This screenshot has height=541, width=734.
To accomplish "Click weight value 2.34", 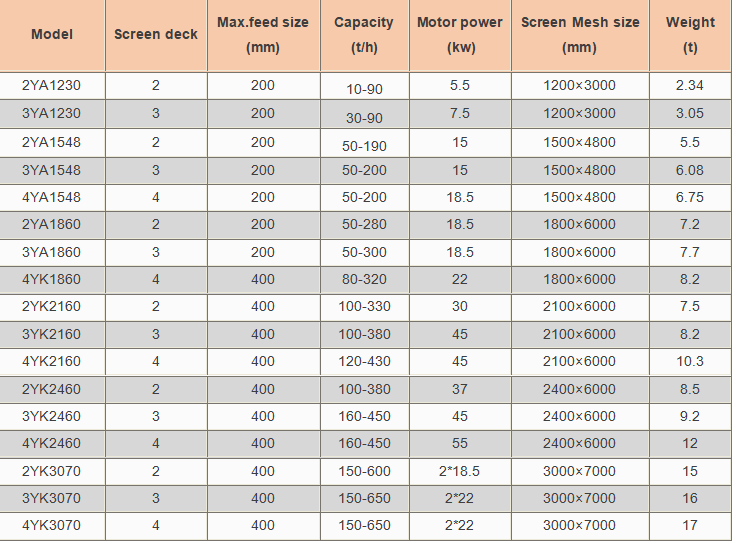I will click(690, 86).
